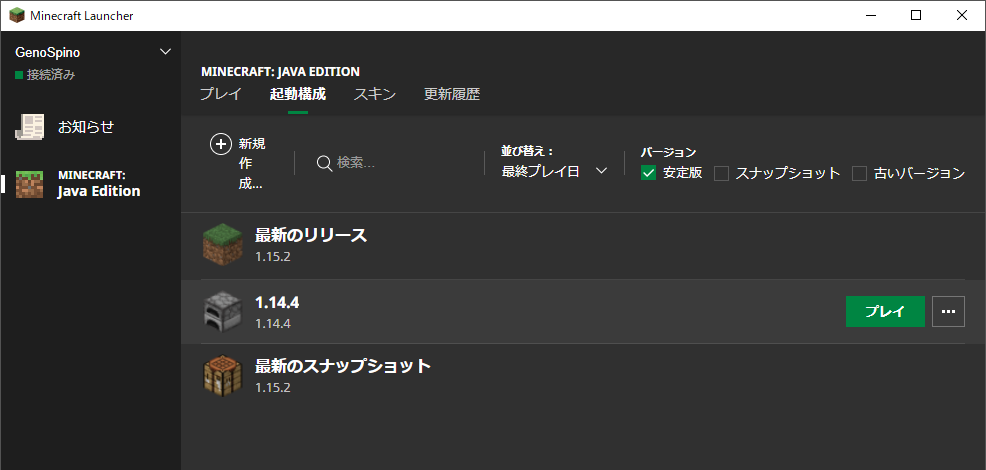Open the 並び替え 最終プレイ日 dropdown
This screenshot has height=470, width=986.
pos(554,171)
